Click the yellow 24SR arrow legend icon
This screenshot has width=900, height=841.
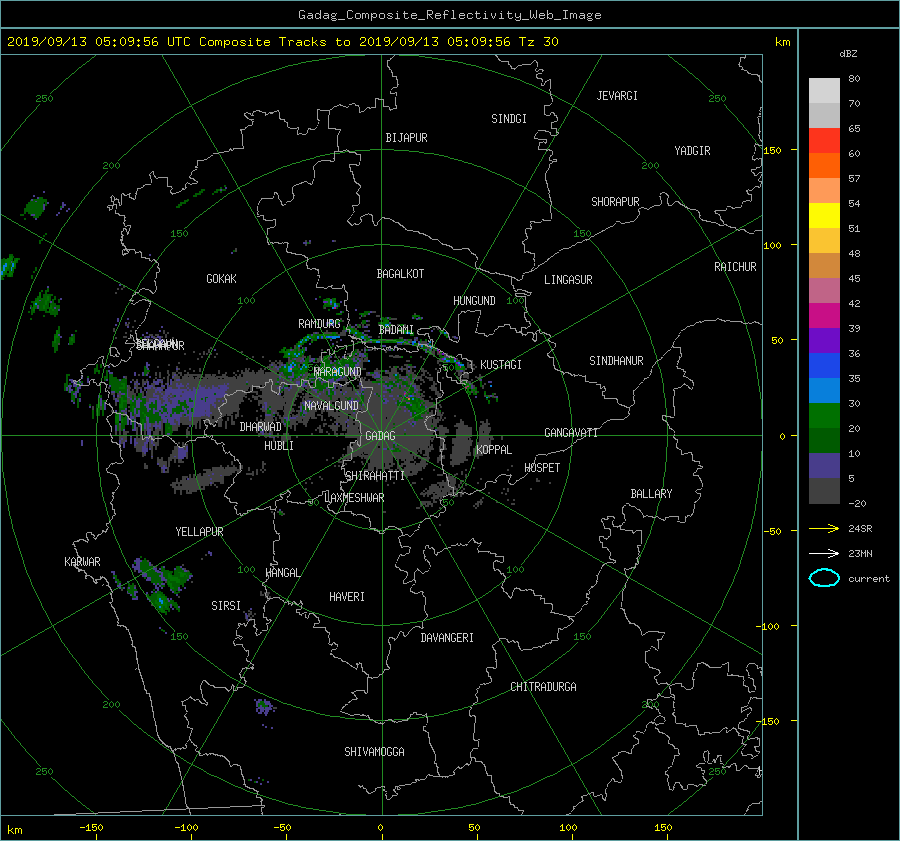(824, 528)
